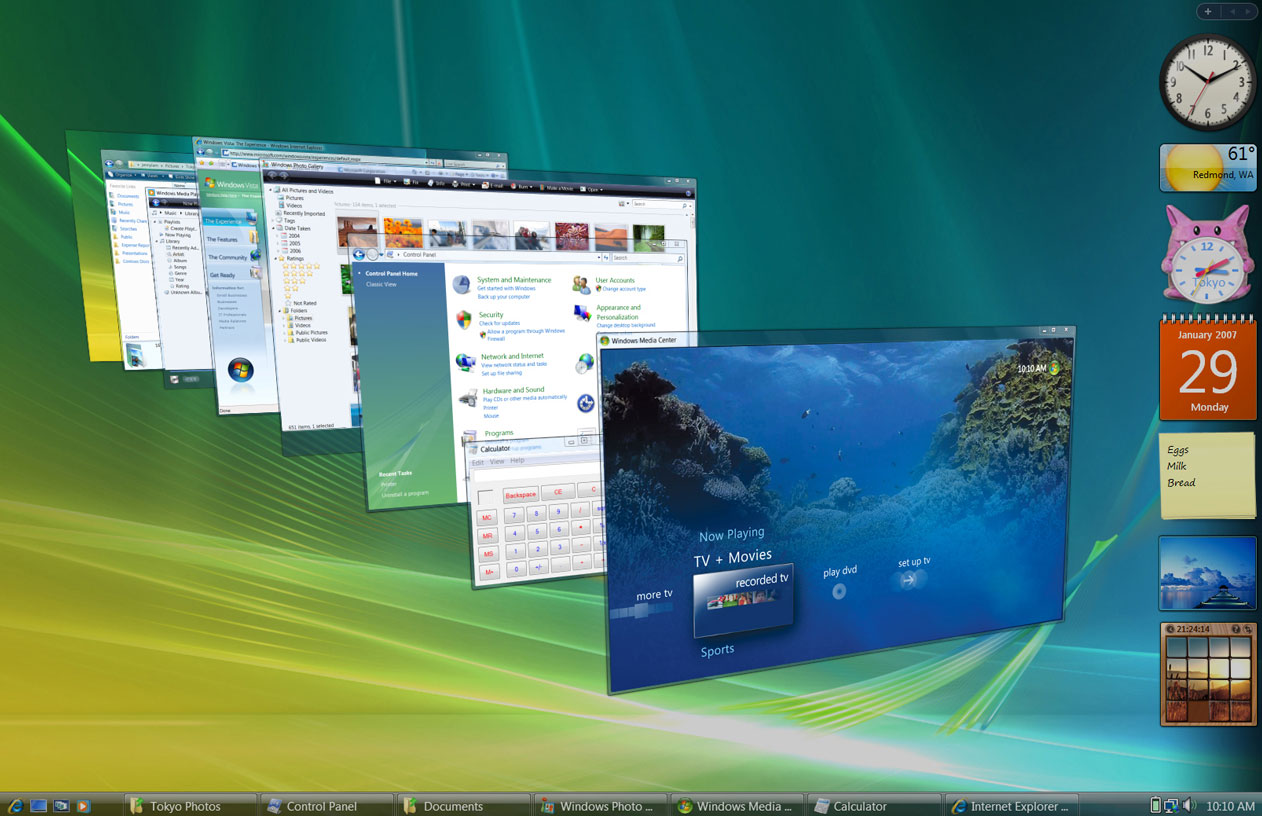Click Switch between windows Quick Launch icon
Screen dimensions: 1262x816
click(x=62, y=806)
